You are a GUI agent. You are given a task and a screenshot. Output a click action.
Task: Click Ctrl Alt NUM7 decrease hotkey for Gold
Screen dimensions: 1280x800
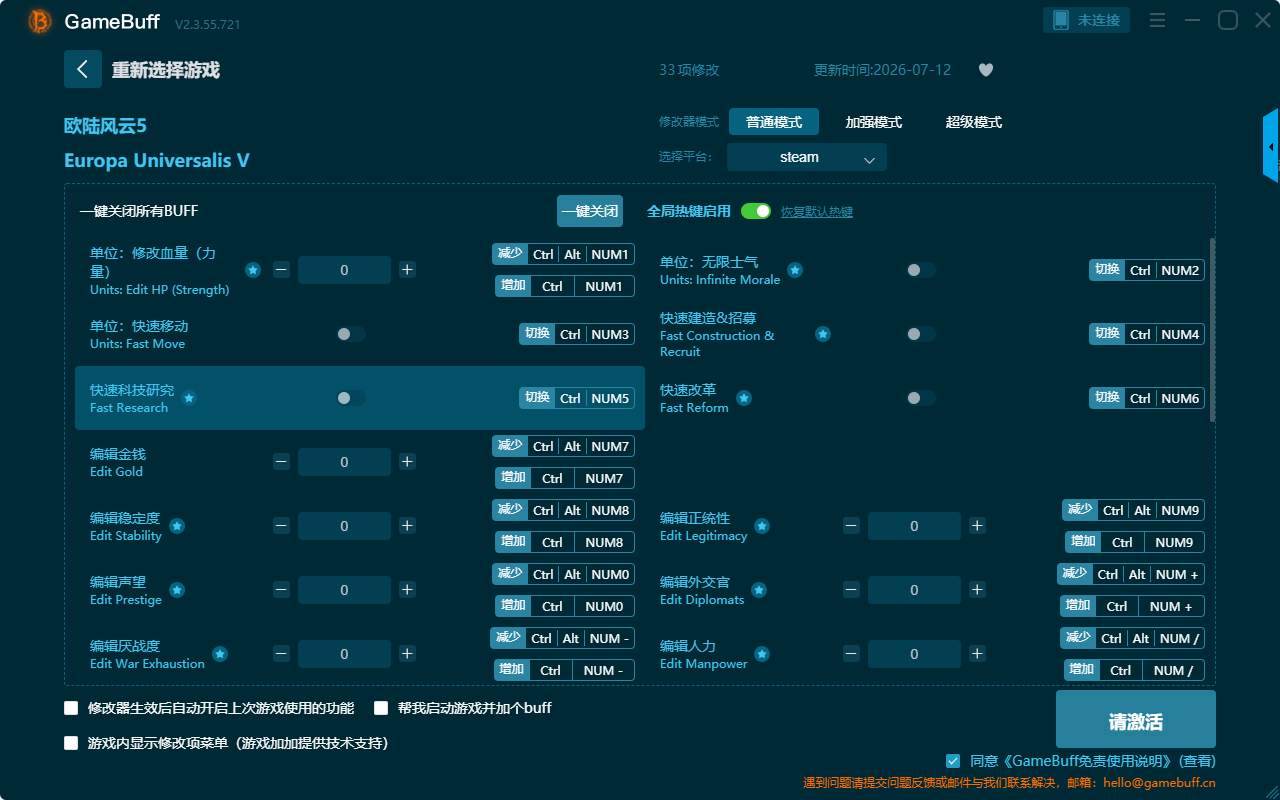point(563,446)
